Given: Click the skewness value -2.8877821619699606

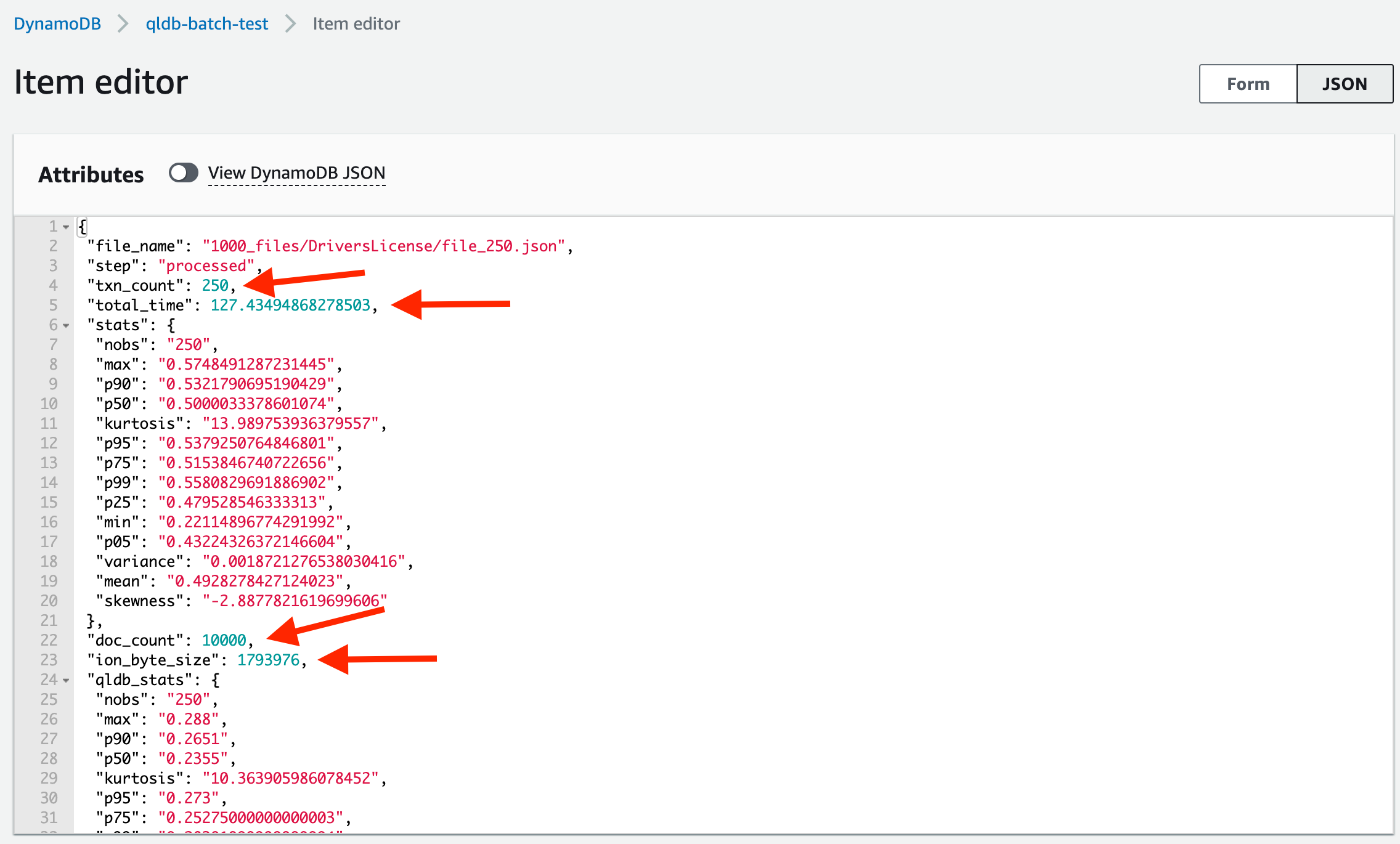Looking at the screenshot, I should tap(295, 601).
